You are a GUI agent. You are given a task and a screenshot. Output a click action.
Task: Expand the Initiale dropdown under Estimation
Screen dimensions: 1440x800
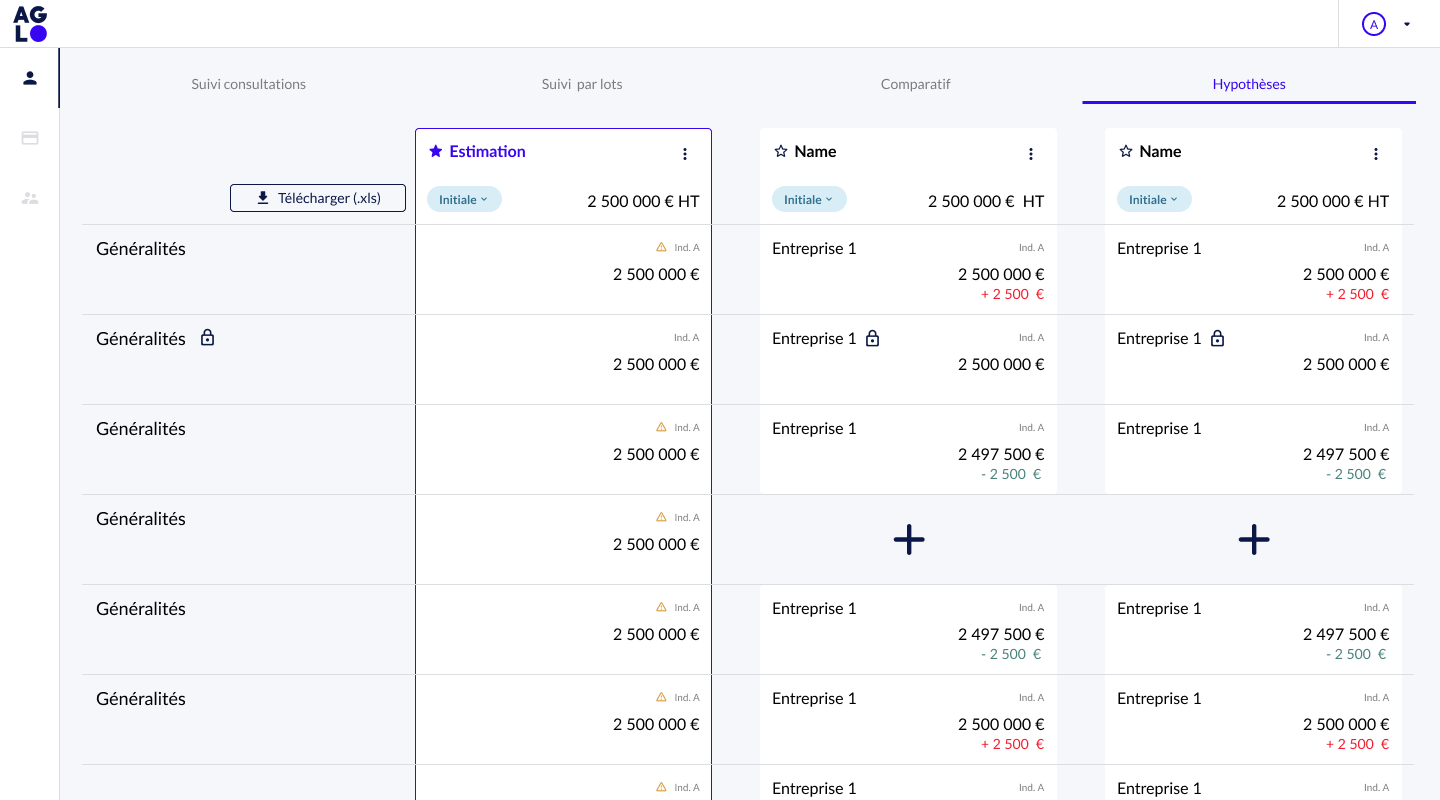click(464, 200)
